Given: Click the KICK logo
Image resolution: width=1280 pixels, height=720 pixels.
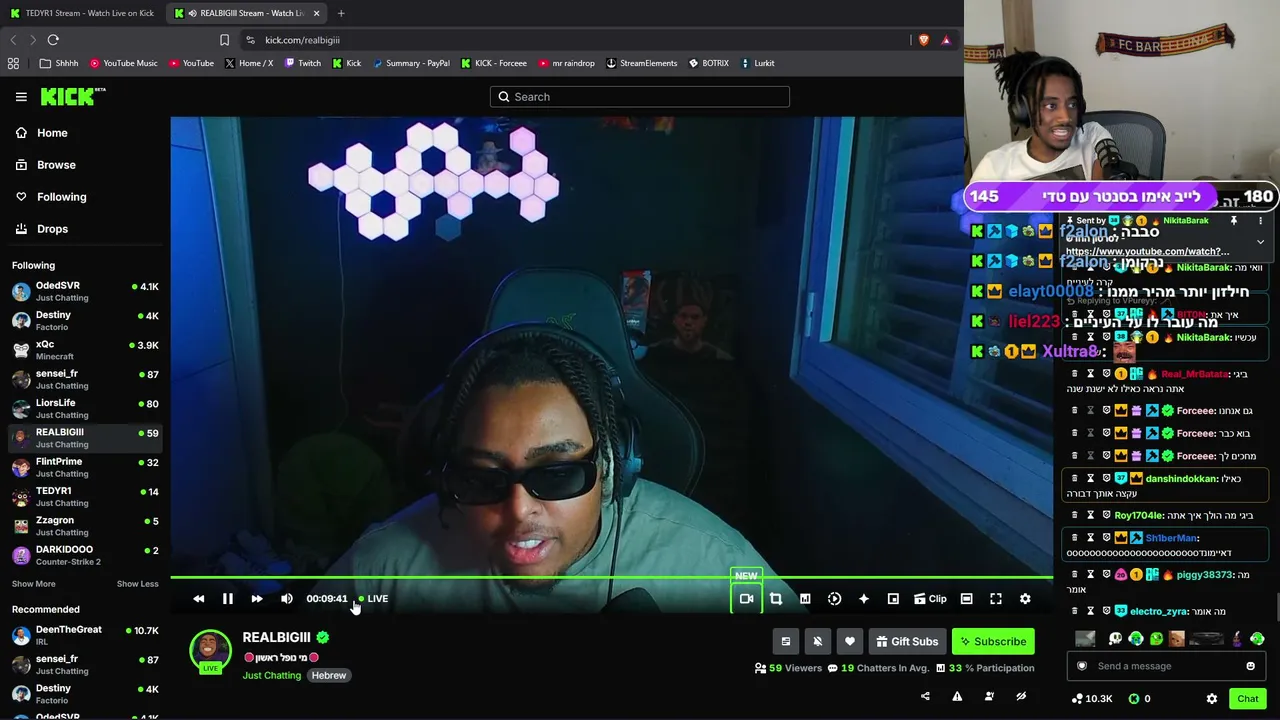Looking at the screenshot, I should (73, 96).
